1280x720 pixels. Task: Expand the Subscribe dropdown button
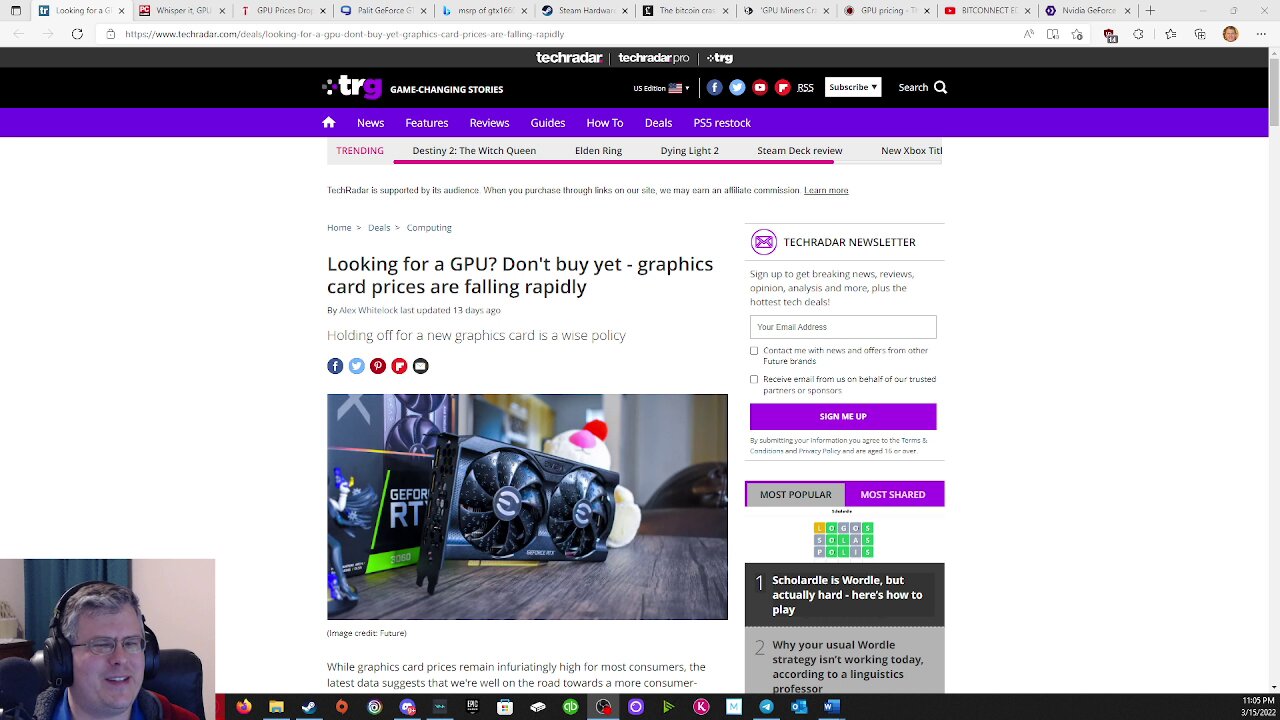[853, 87]
